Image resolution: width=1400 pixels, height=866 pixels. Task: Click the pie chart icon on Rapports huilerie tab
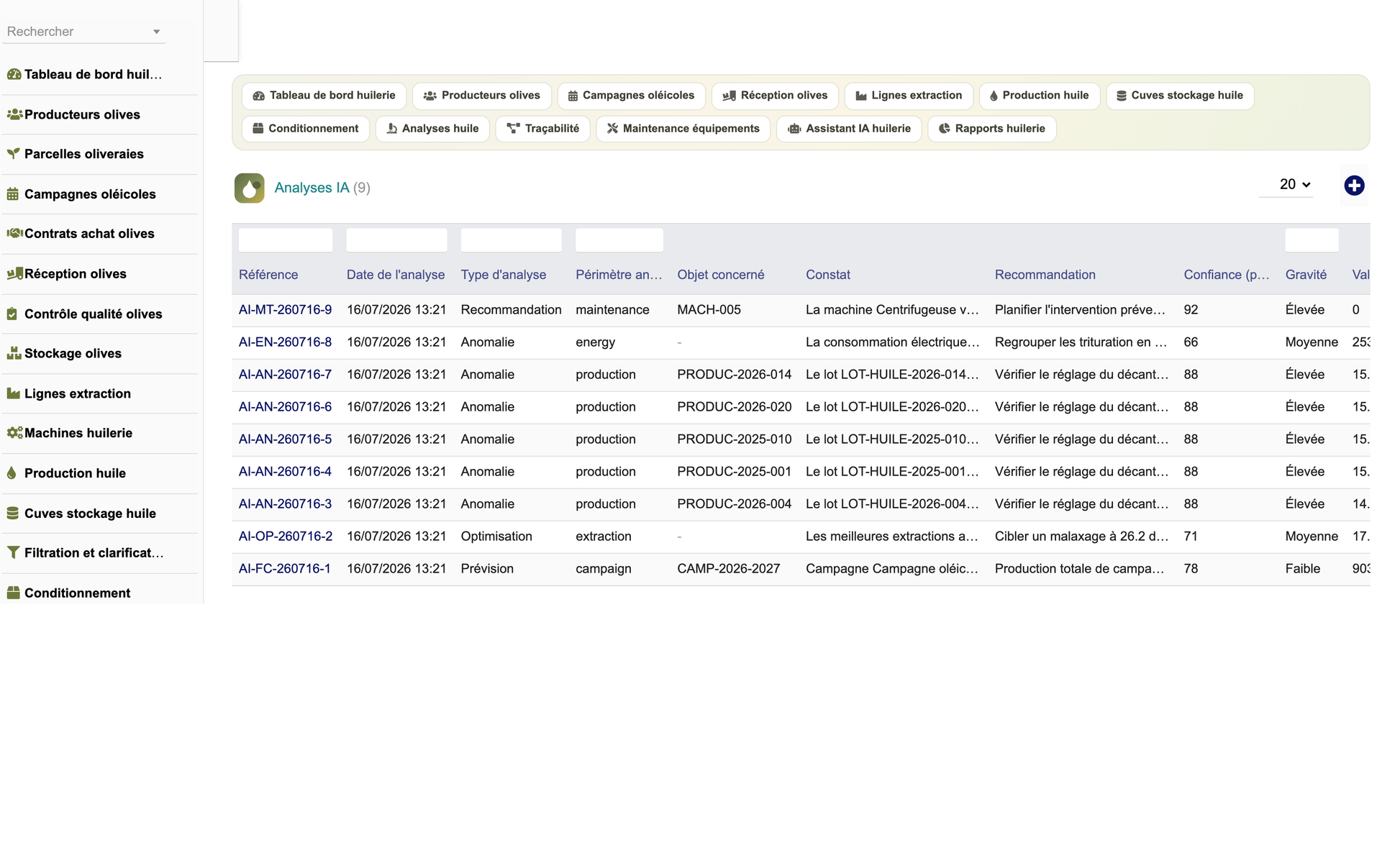[x=945, y=129]
